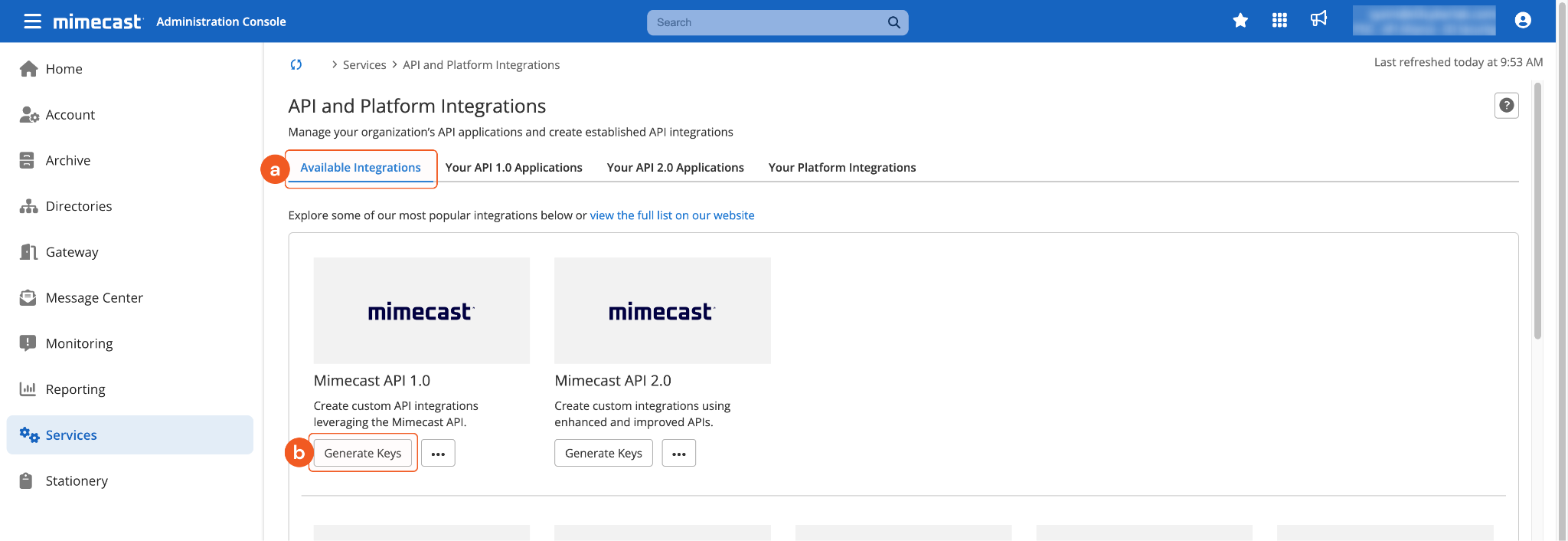1568x541 pixels.
Task: Open the hamburger navigation menu
Action: point(32,21)
